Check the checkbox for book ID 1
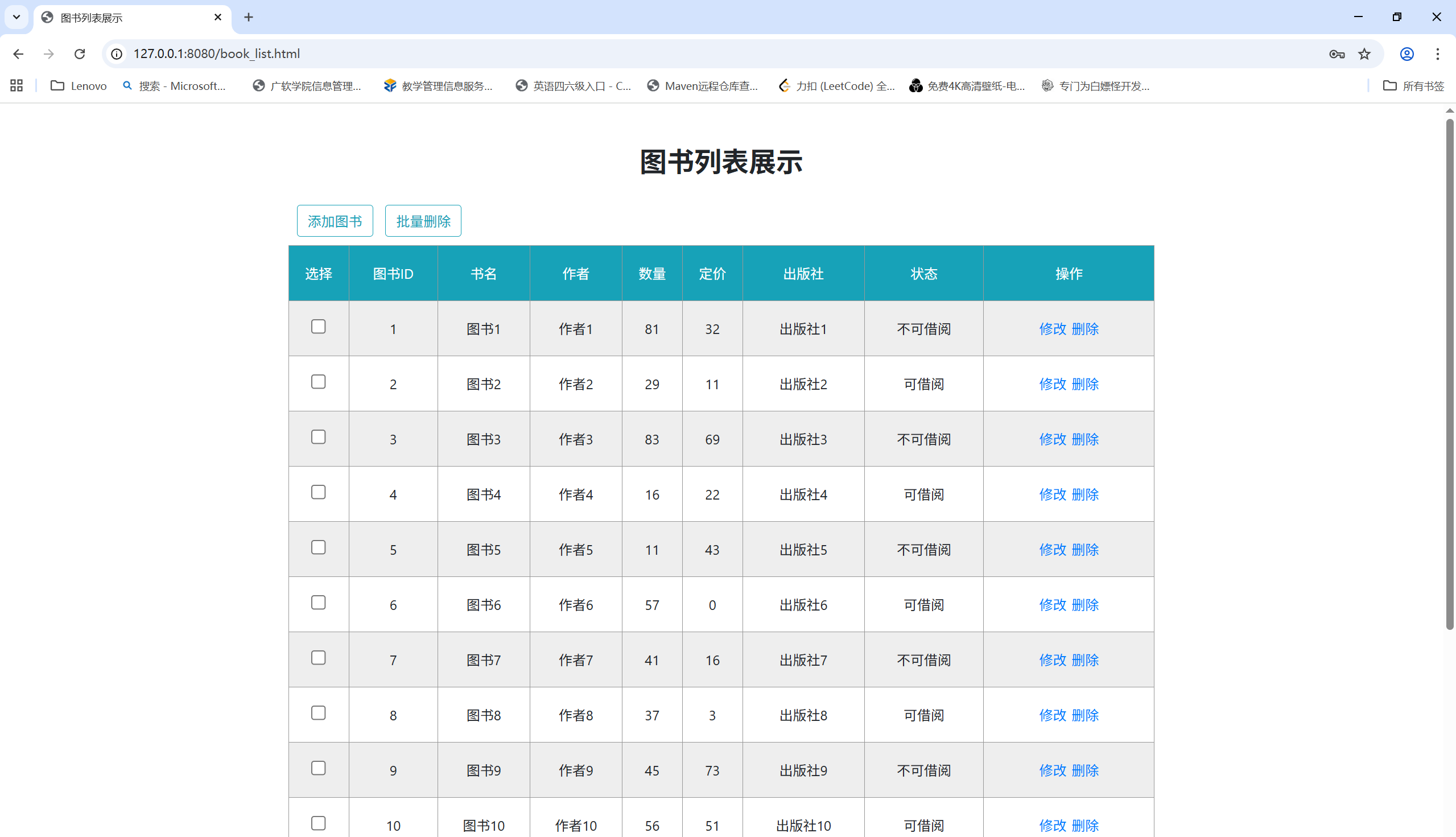The width and height of the screenshot is (1456, 837). pyautogui.click(x=318, y=327)
